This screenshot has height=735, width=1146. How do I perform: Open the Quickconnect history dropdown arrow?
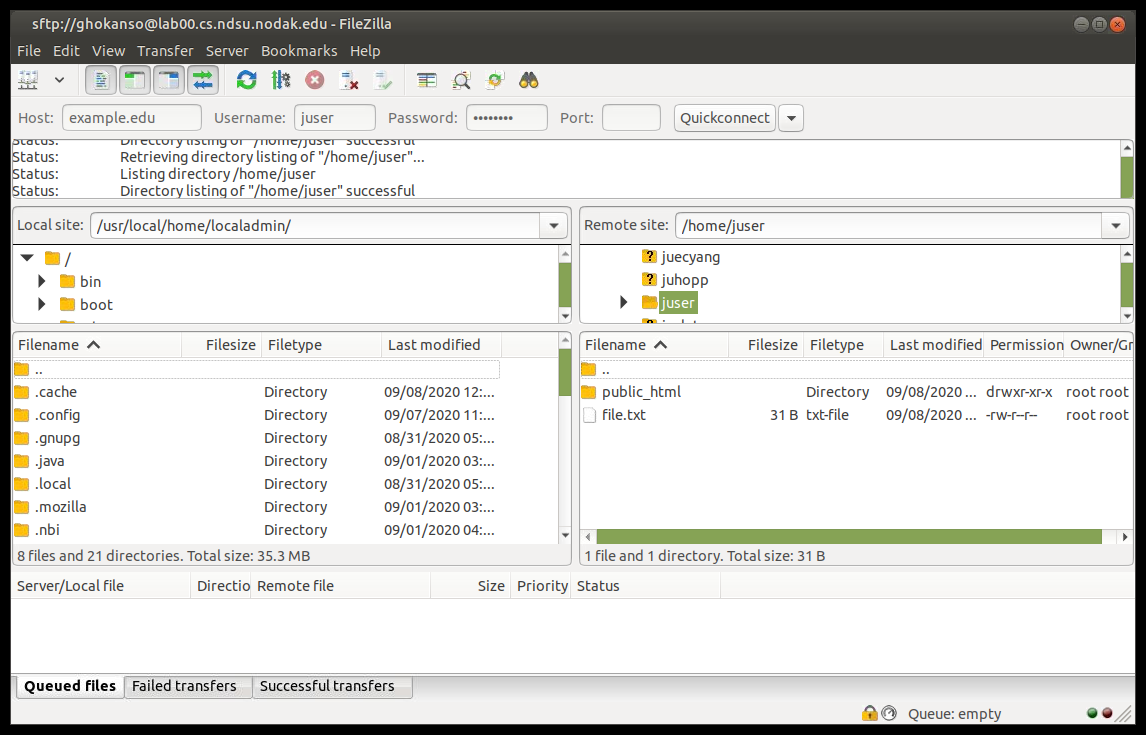790,118
